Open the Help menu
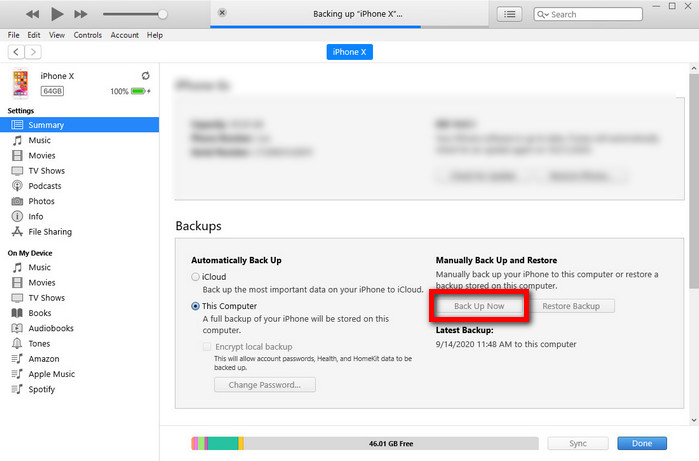Viewport: 699px width, 461px height. 155,35
